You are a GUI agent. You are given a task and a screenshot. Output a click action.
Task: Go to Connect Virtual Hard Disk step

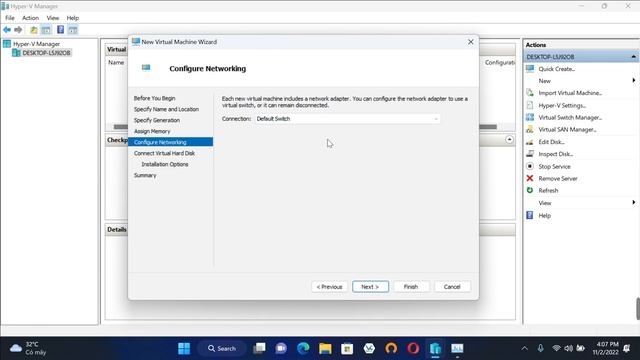coord(164,153)
